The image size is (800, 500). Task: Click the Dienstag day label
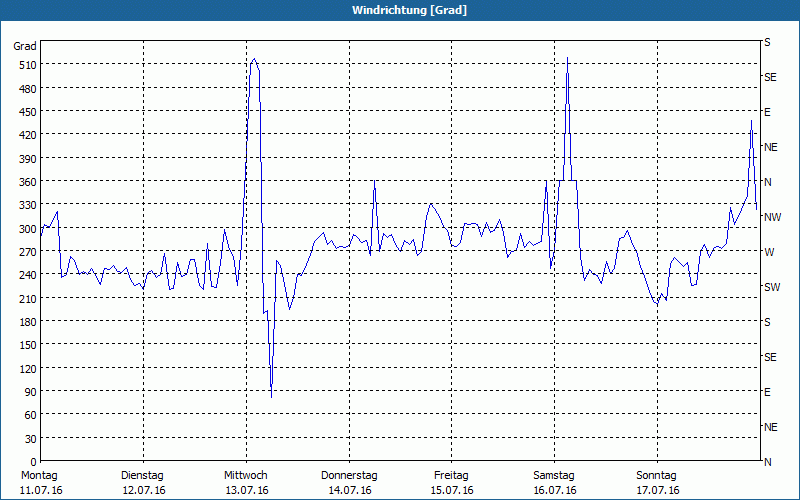(142, 476)
